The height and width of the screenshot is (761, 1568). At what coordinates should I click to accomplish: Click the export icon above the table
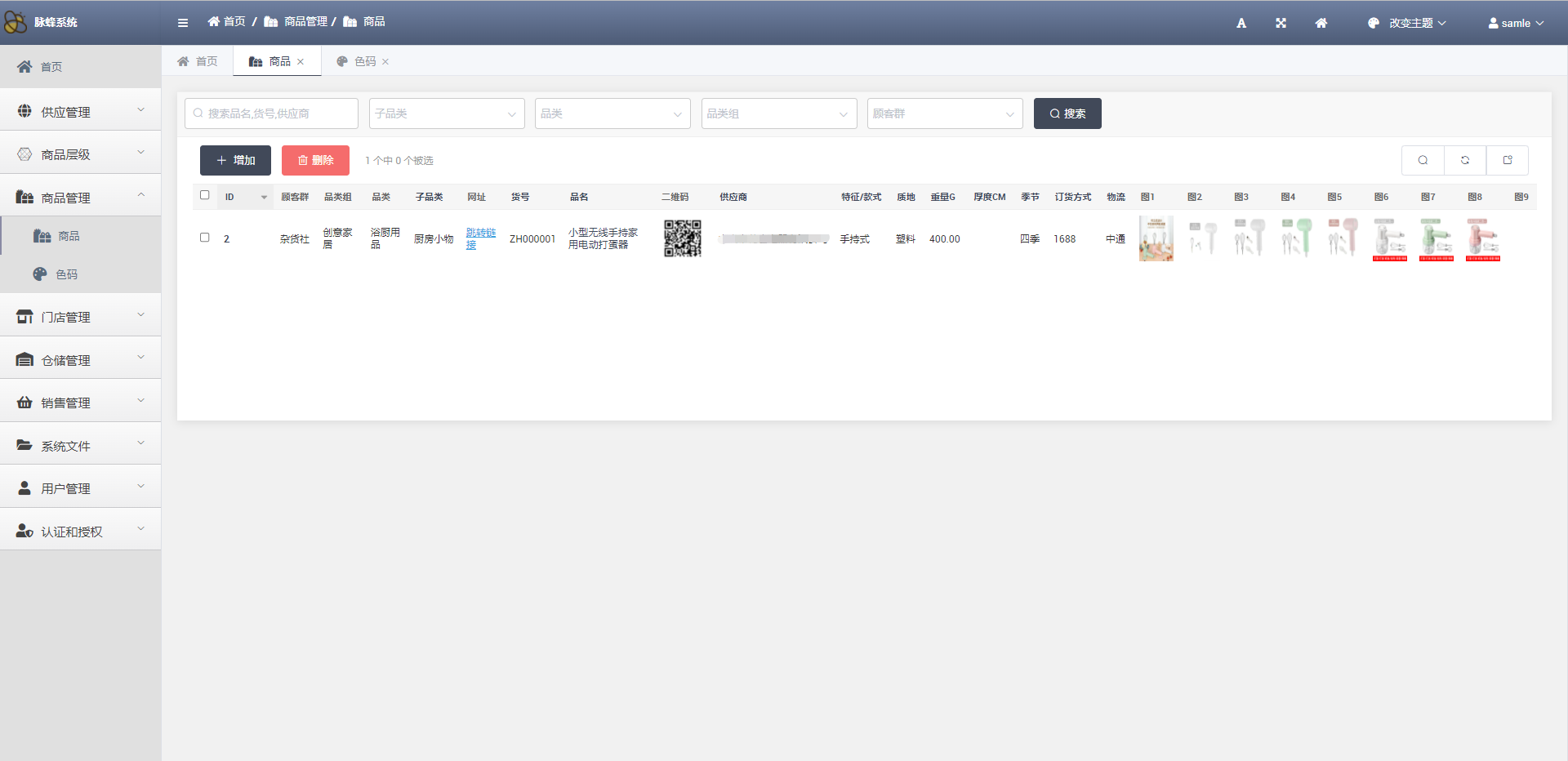(1507, 160)
